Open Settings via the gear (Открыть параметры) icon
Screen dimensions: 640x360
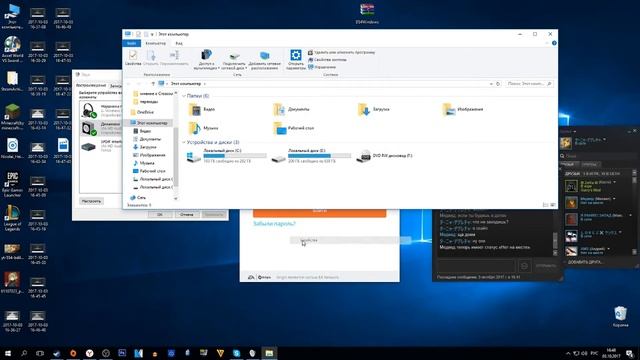(x=296, y=60)
